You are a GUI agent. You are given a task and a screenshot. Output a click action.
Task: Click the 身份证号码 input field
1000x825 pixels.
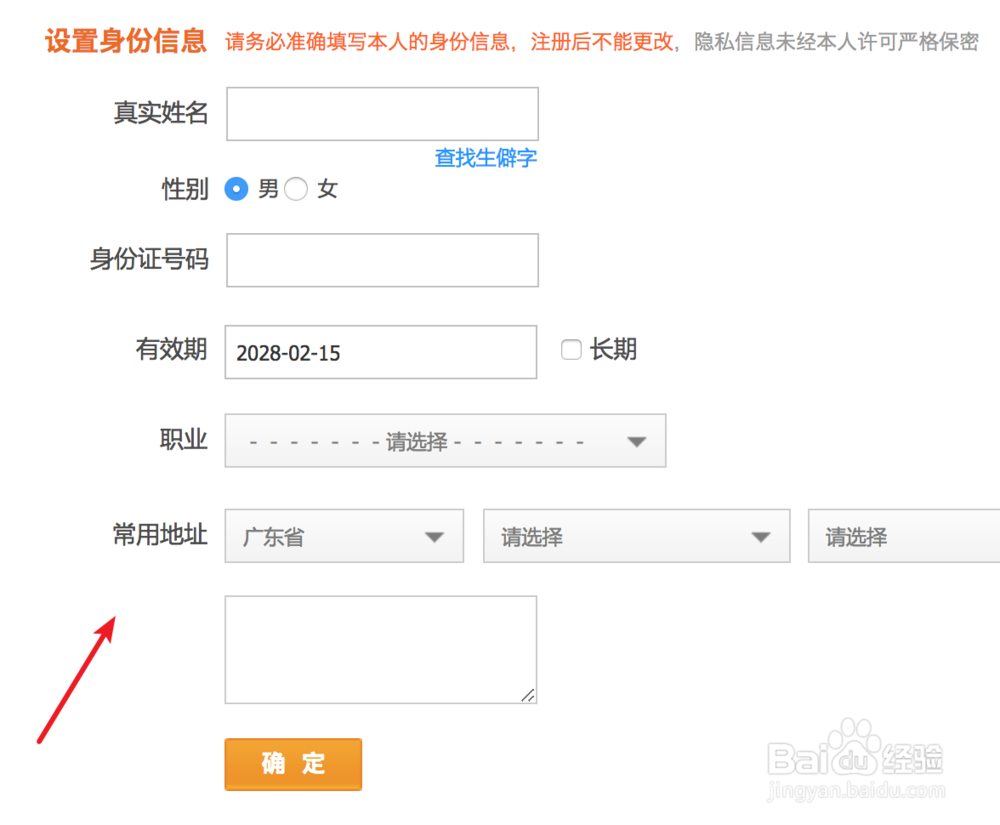click(x=382, y=259)
